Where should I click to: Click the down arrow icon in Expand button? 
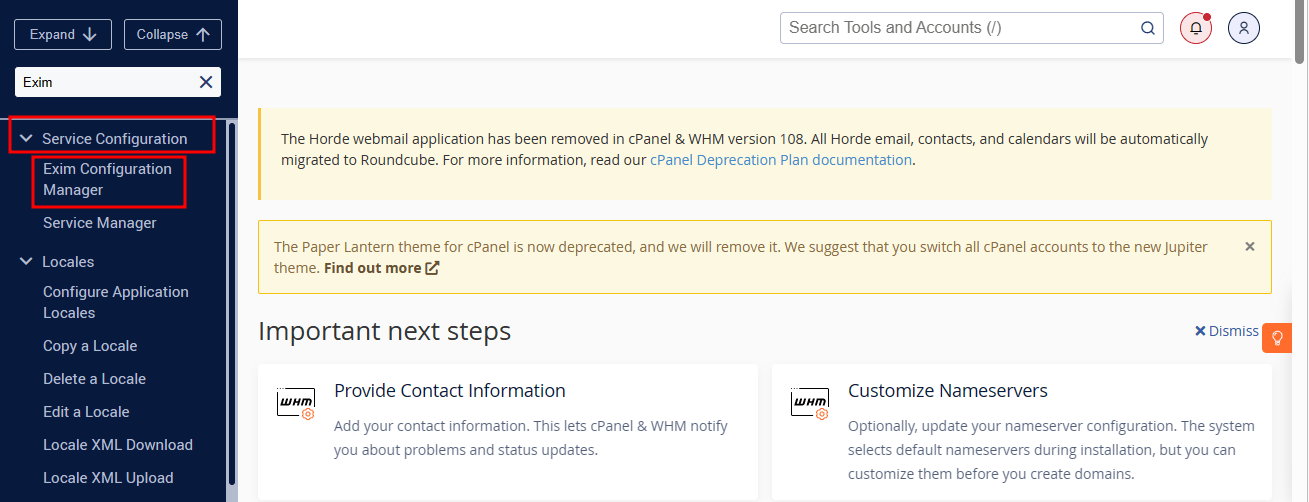[x=91, y=34]
